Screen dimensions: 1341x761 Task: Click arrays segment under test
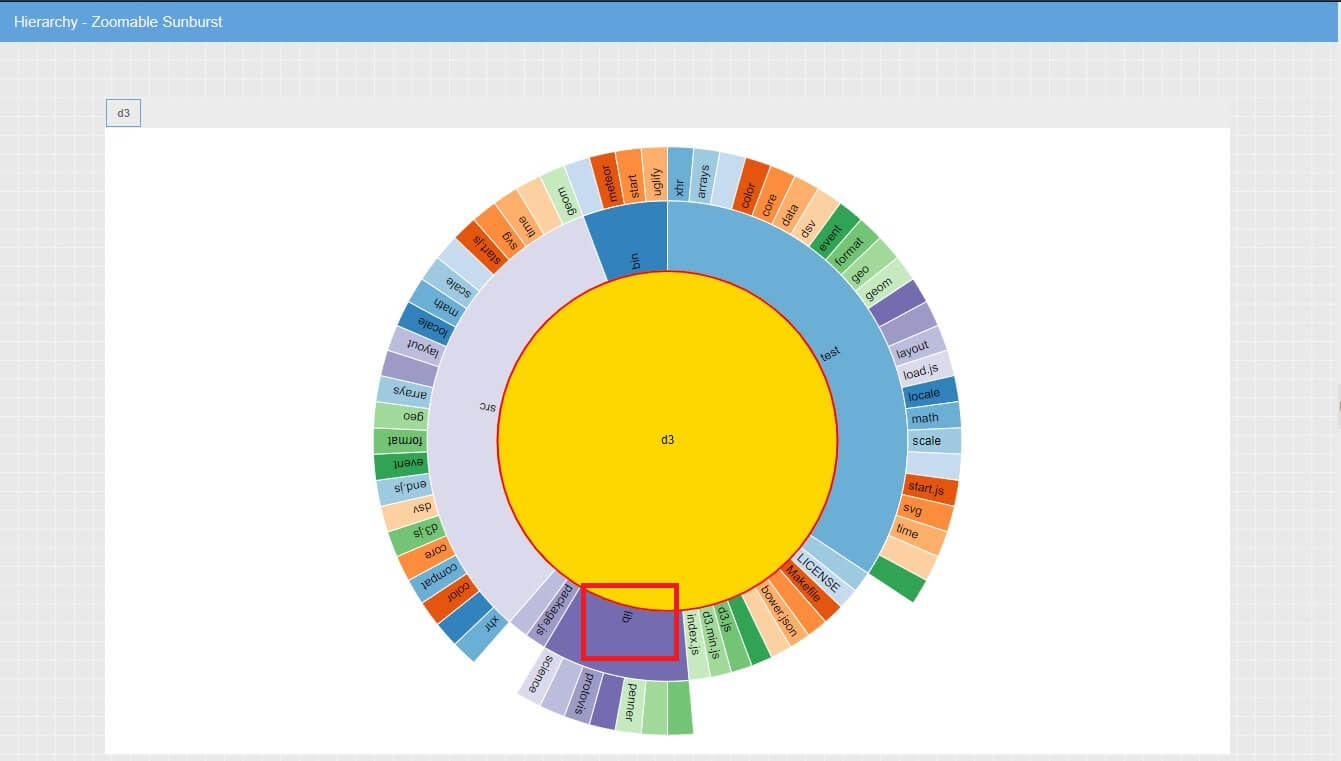coord(704,177)
